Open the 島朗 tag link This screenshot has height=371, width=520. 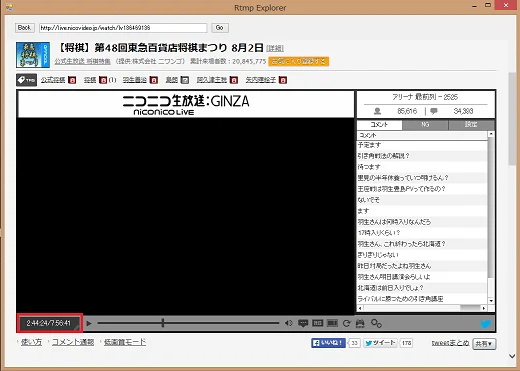[x=172, y=80]
